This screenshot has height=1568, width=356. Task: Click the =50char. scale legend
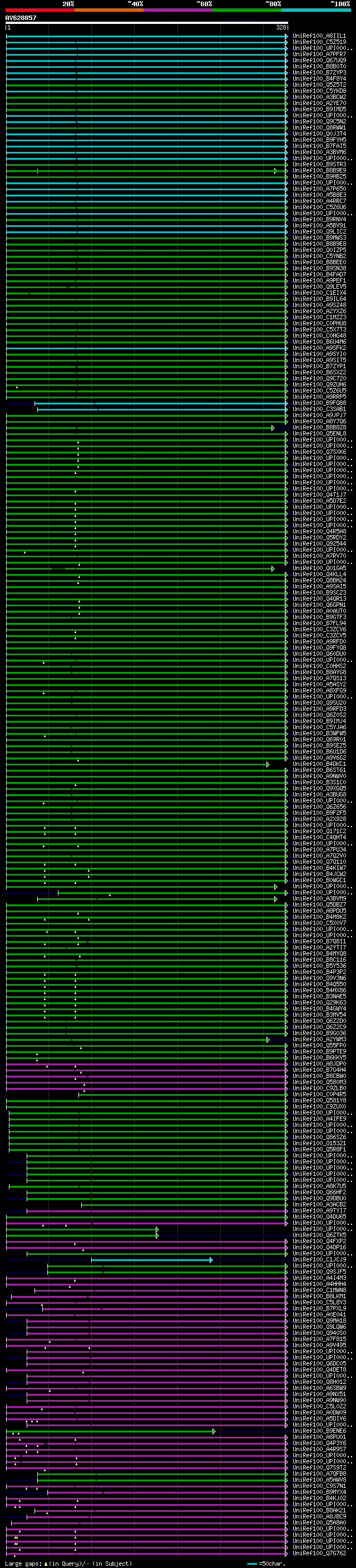[x=266, y=1564]
